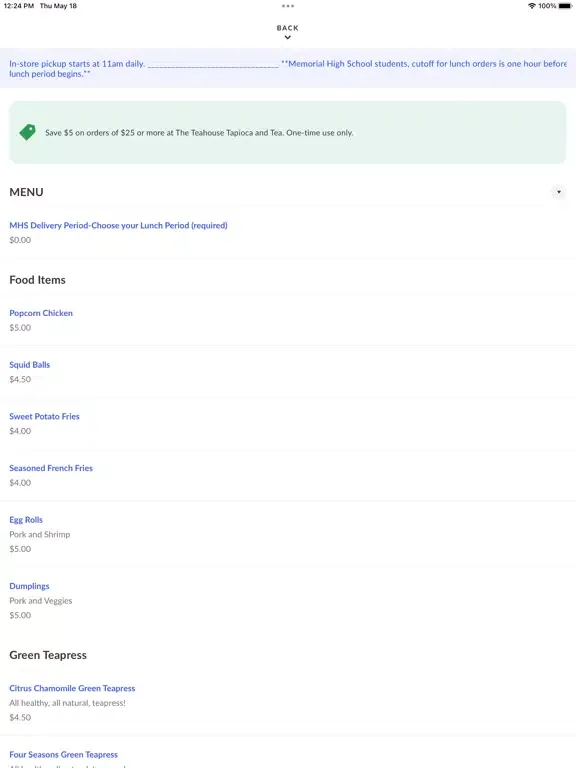Image resolution: width=576 pixels, height=768 pixels.
Task: Tap the 12:24 PM clock
Action: 19,6
